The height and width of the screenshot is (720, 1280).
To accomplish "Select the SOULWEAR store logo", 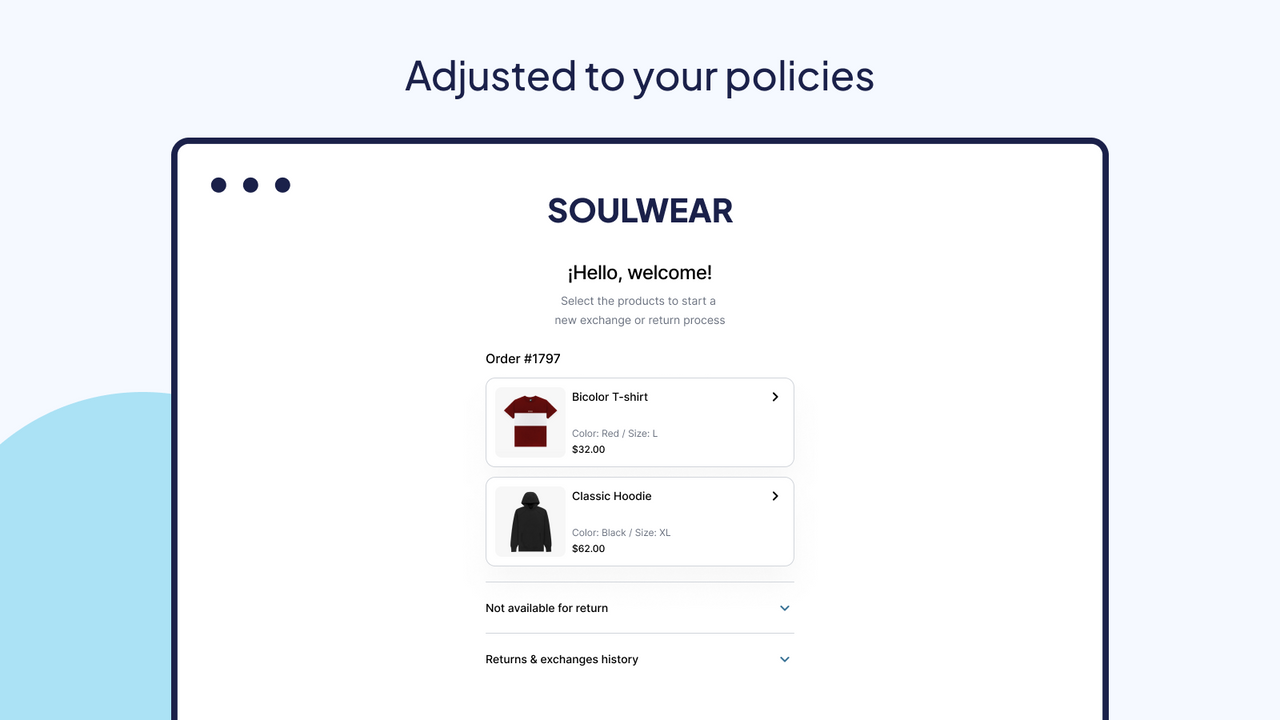I will click(x=639, y=210).
